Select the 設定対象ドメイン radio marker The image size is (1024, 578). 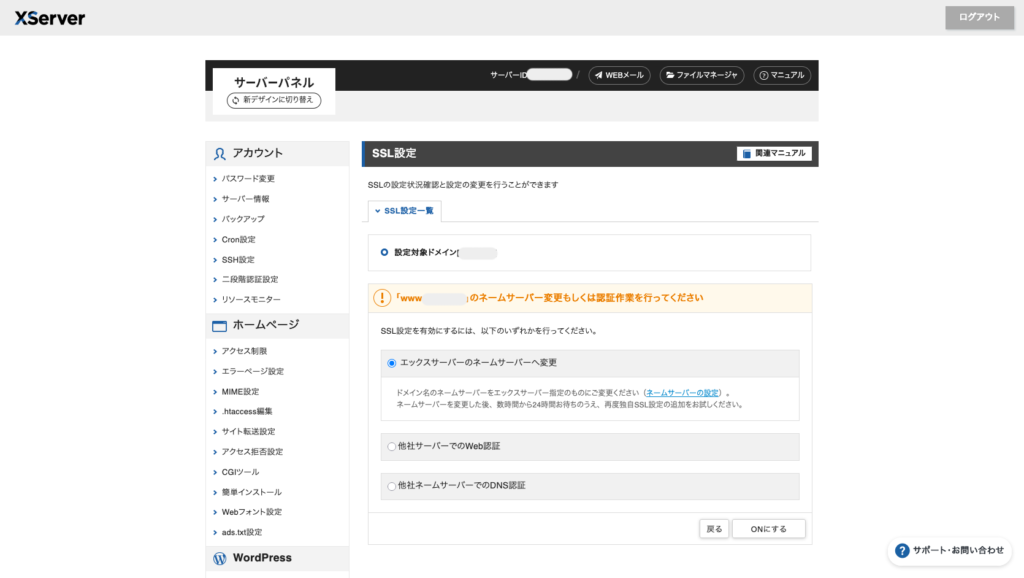384,252
